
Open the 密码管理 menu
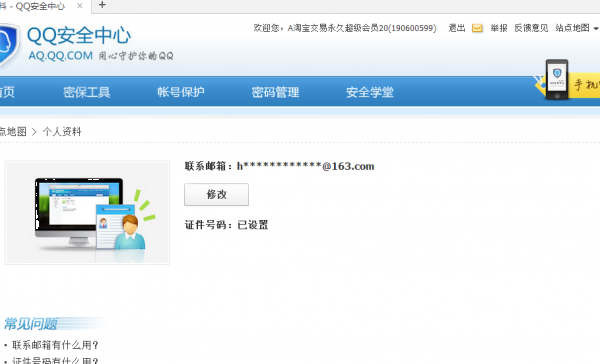coord(276,92)
